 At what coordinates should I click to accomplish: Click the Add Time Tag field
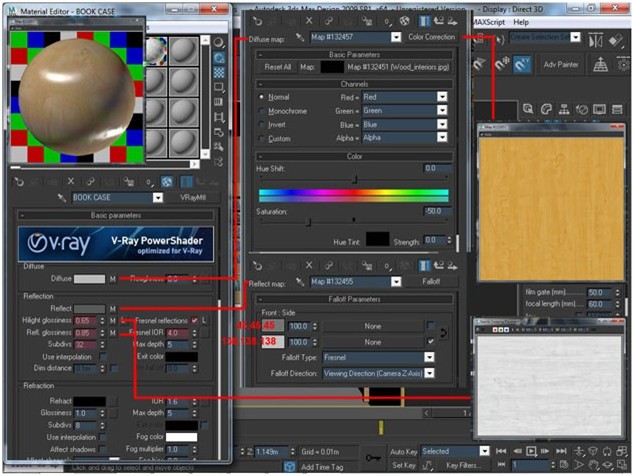coord(322,467)
